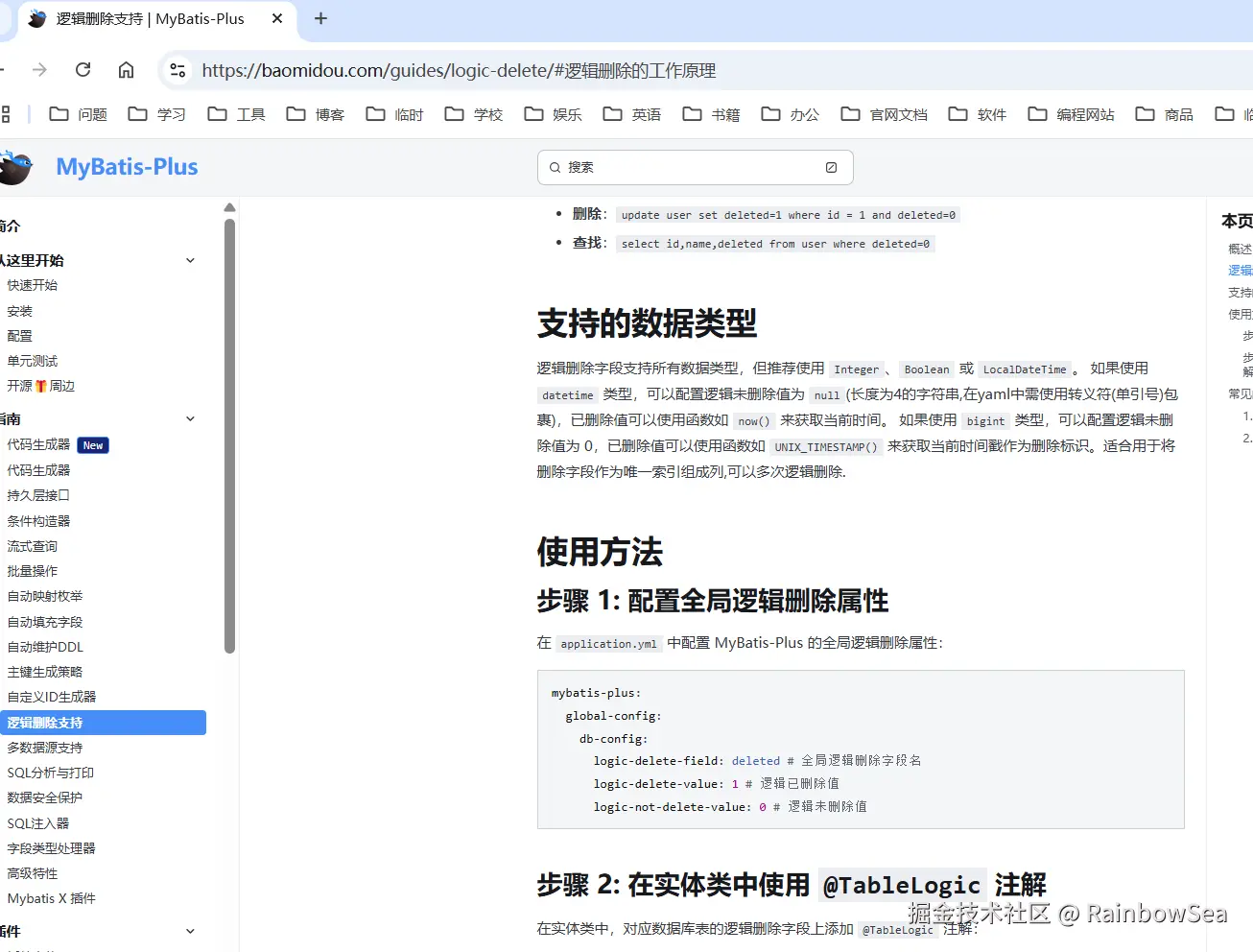This screenshot has width=1253, height=952.
Task: Click the magnifier icon in the search box
Action: point(555,168)
